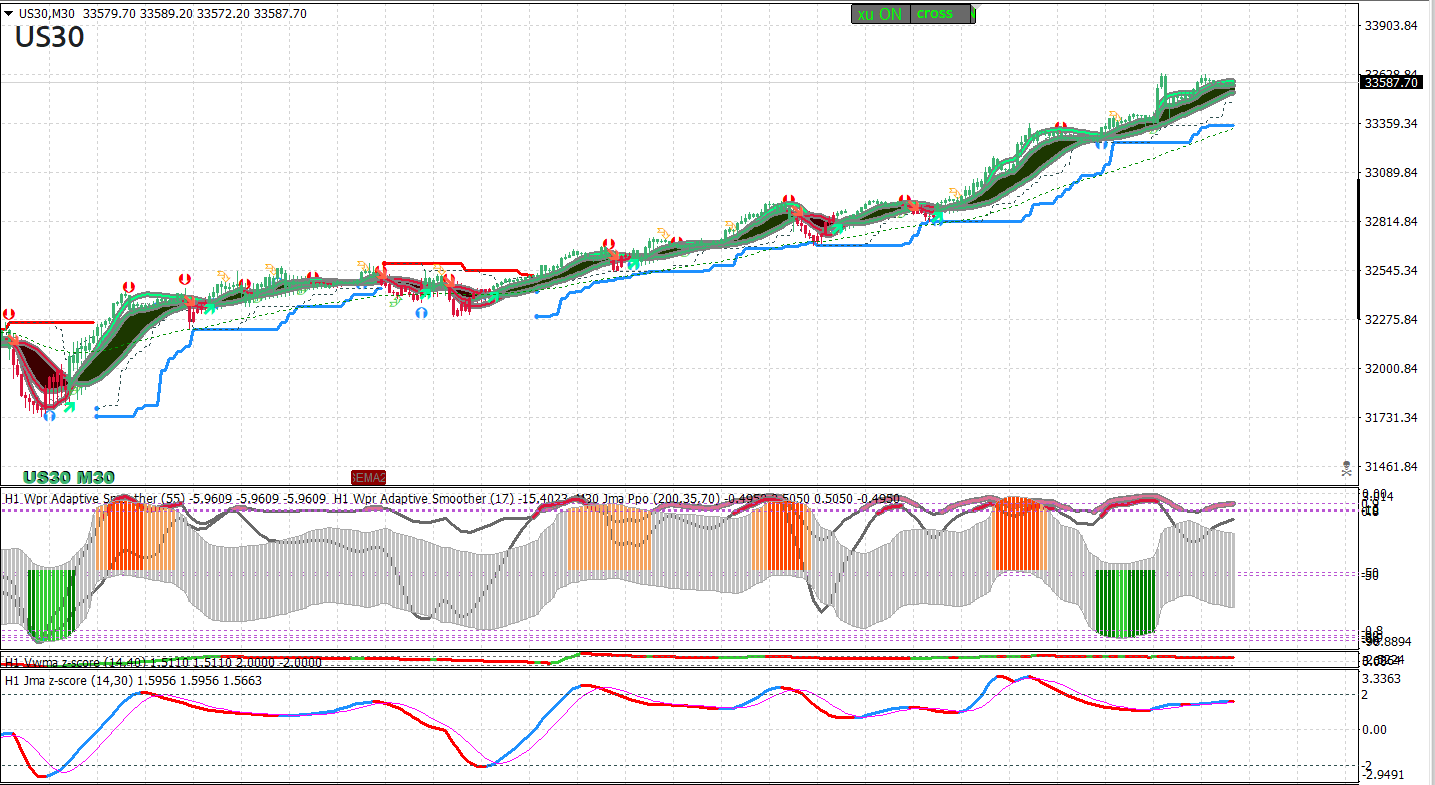Click the 31731.34 price scale label
Image resolution: width=1435 pixels, height=785 pixels.
click(1391, 418)
